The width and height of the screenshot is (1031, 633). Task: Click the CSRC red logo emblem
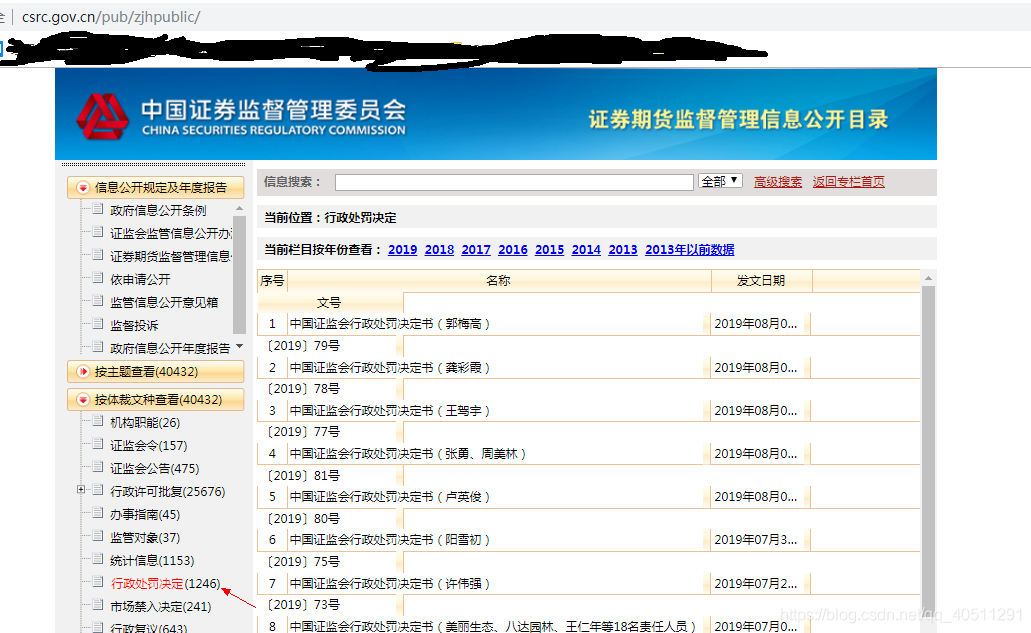102,116
